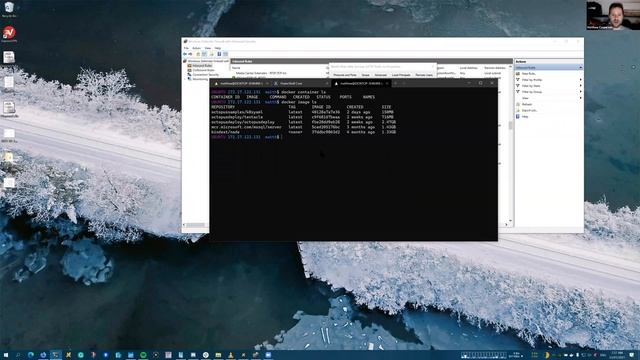Click the Remote Address column header
Viewport: 640px width, 360px height.
(495, 68)
